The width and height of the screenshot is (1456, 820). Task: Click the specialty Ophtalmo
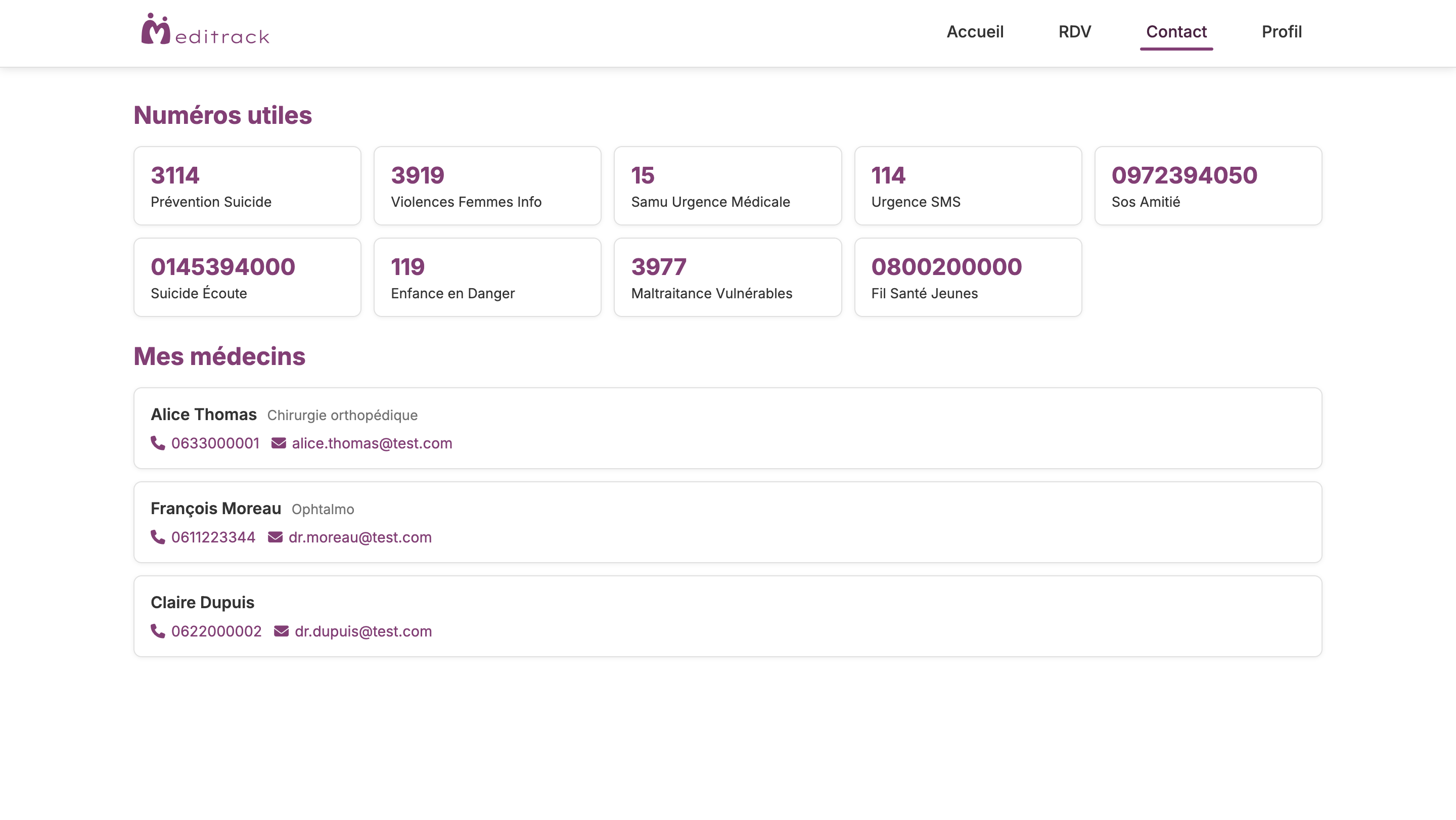tap(323, 509)
